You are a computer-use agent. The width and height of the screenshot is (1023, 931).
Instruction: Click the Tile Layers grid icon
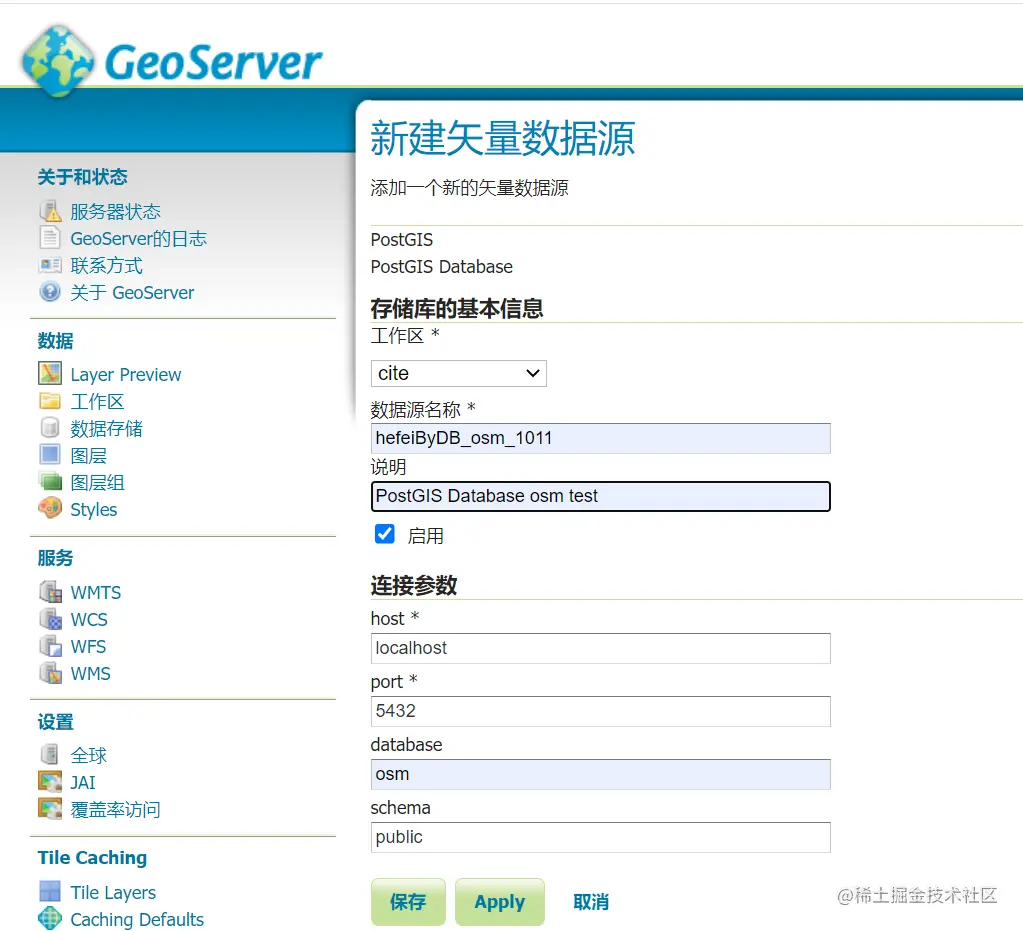(x=50, y=891)
